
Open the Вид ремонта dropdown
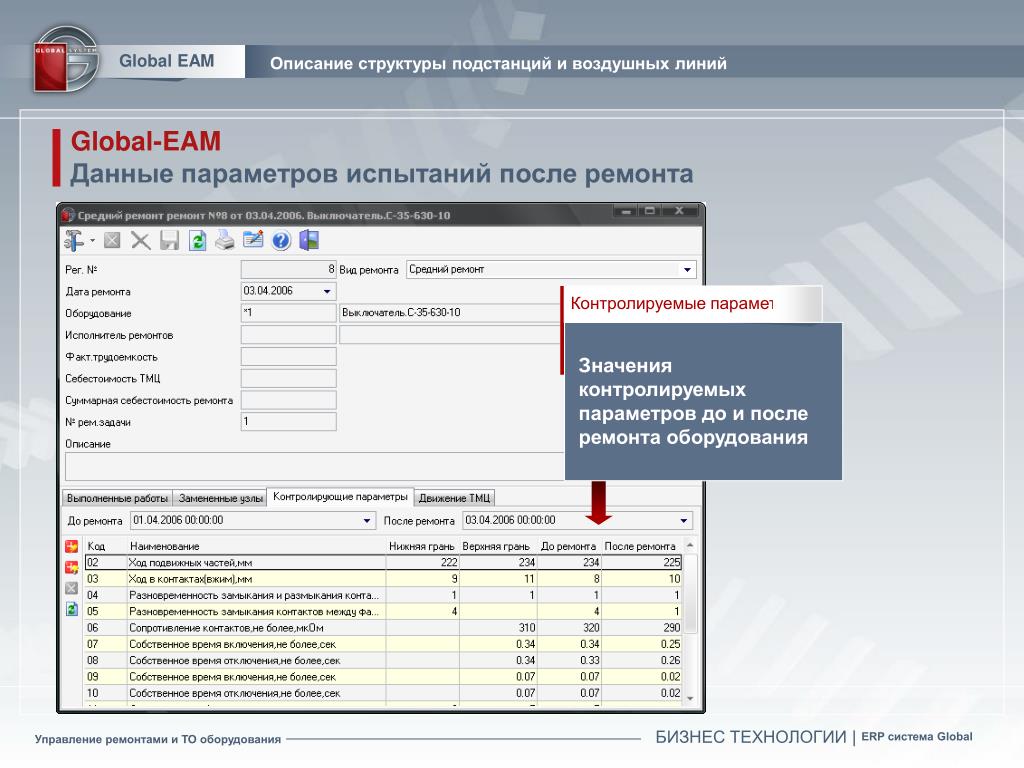coord(687,270)
